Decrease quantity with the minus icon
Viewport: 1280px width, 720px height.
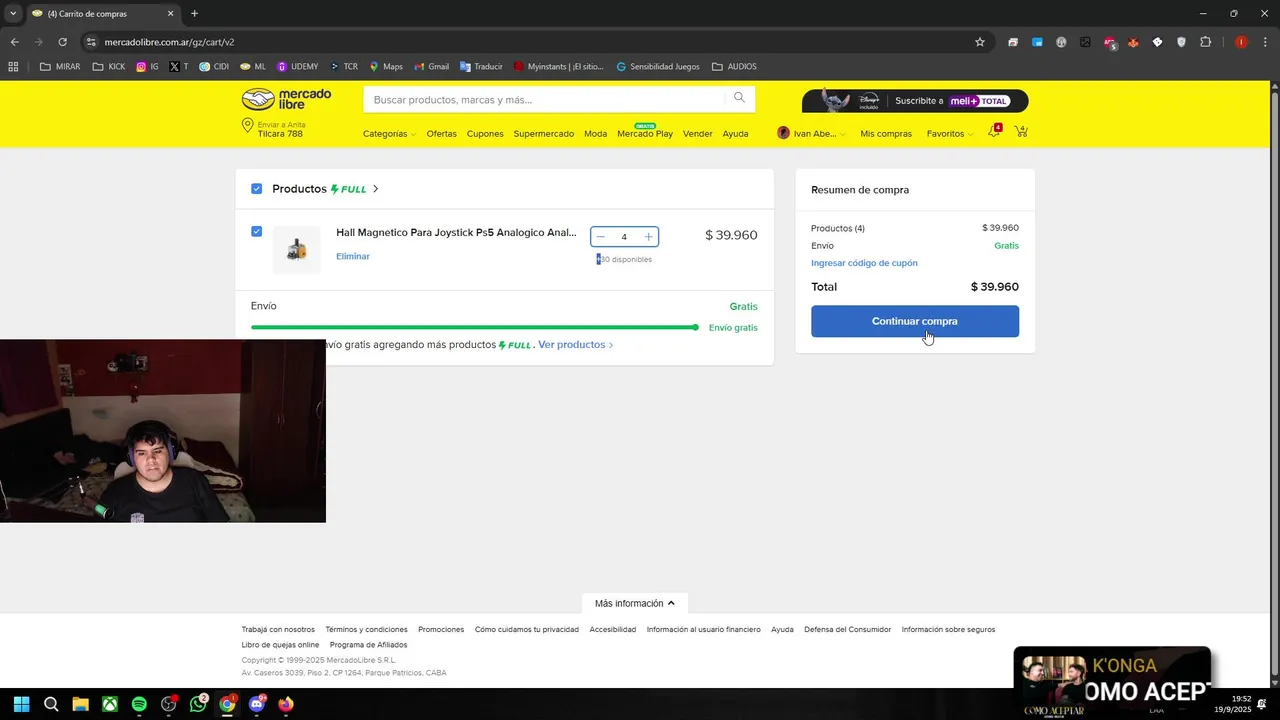(600, 237)
